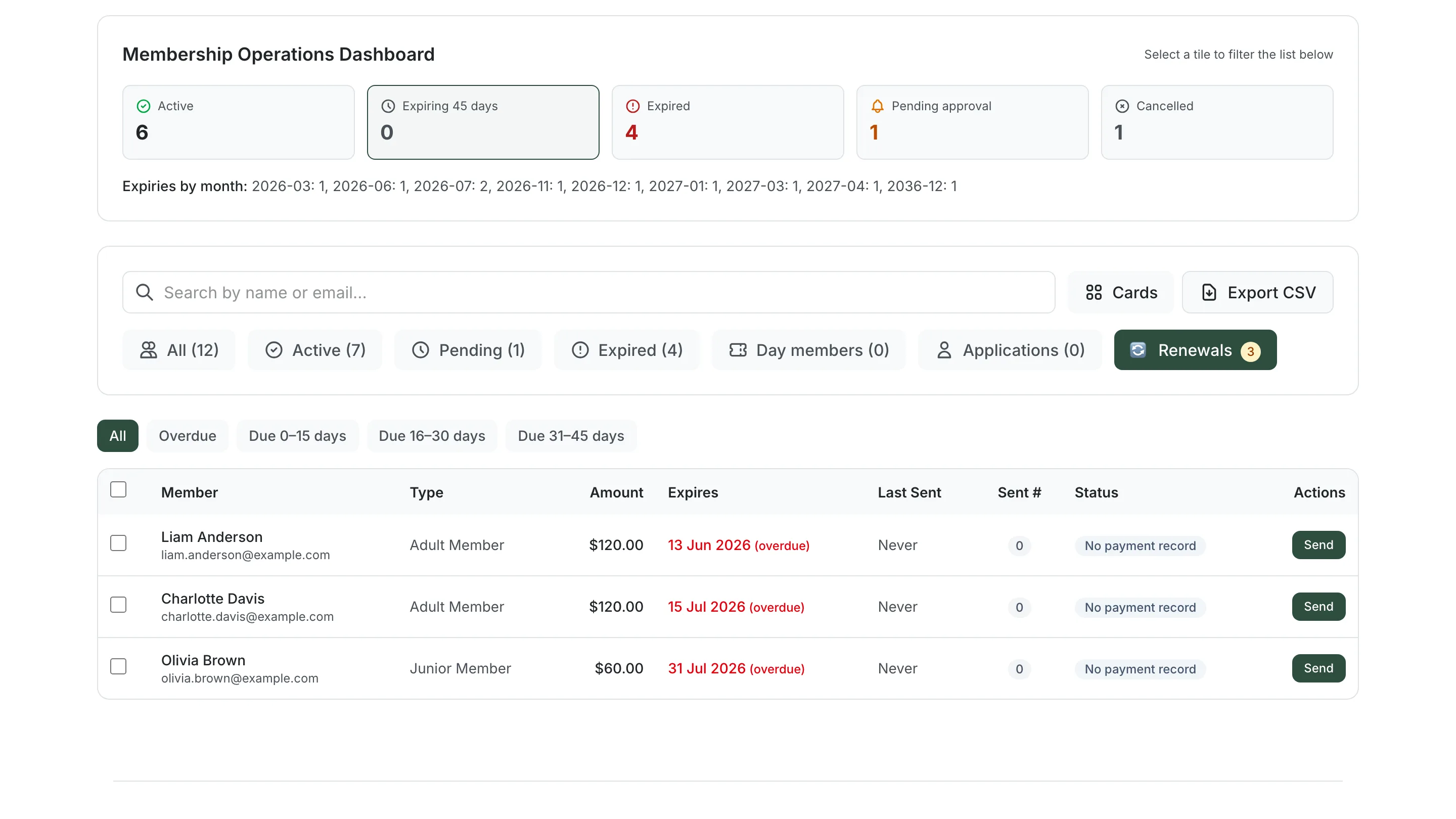Click 31 Jul 2026 (overdue) date

tap(737, 669)
